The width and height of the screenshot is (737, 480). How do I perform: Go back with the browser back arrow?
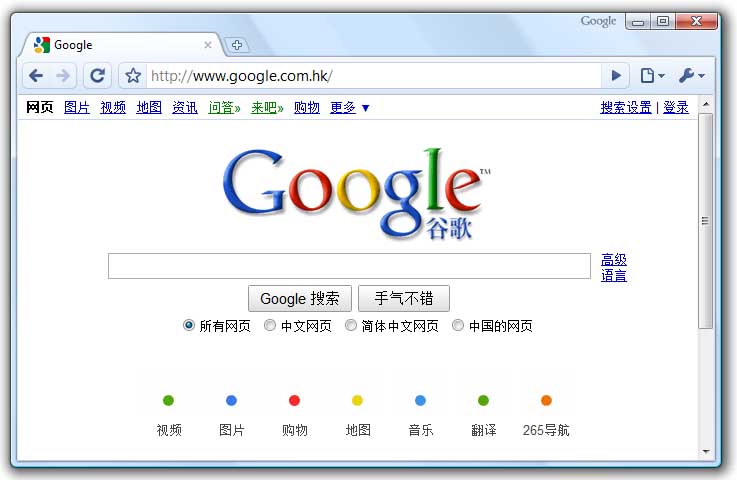pyautogui.click(x=36, y=75)
